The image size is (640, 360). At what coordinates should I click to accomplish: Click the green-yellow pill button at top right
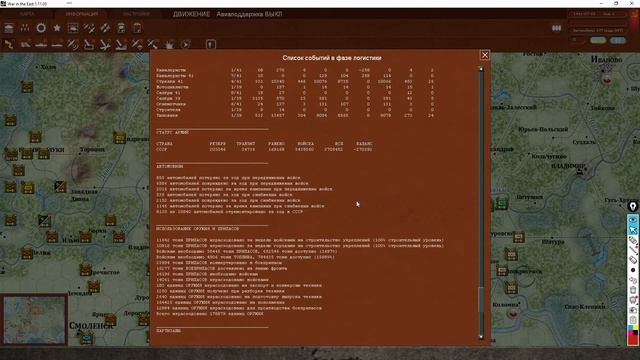pyautogui.click(x=598, y=40)
